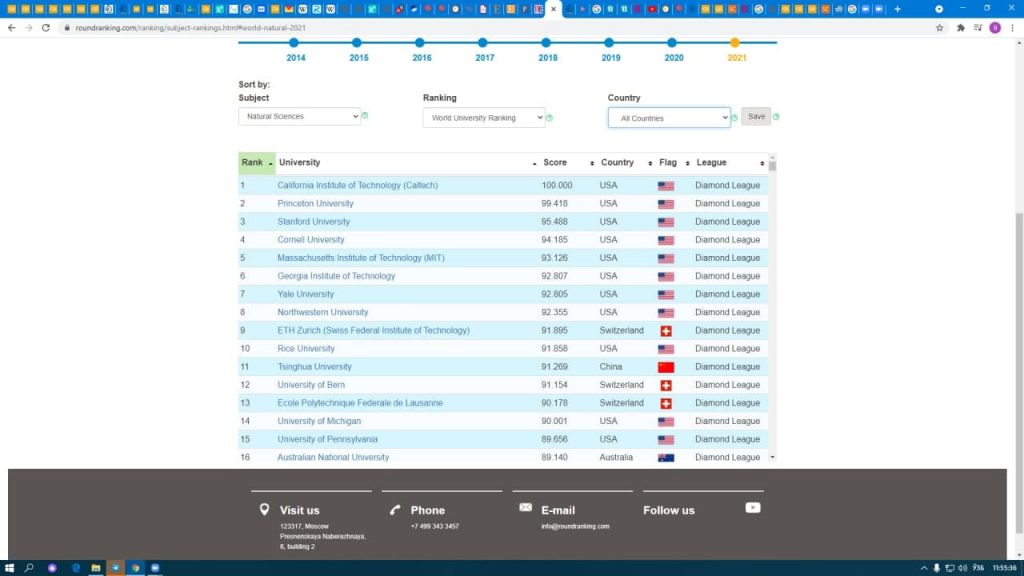Click the ranking table's scroll down arrow
The height and width of the screenshot is (576, 1024).
click(x=773, y=457)
